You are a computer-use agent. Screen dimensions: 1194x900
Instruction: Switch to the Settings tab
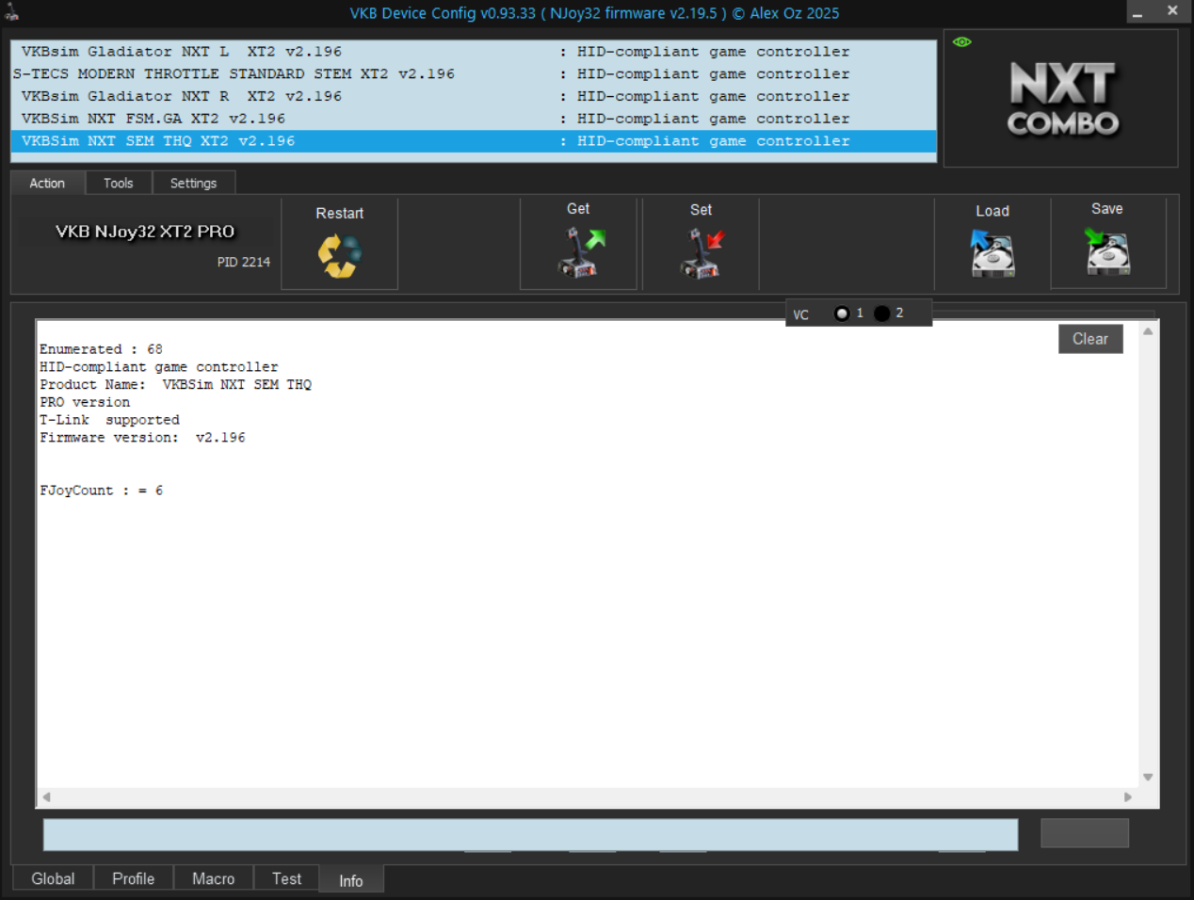(193, 183)
